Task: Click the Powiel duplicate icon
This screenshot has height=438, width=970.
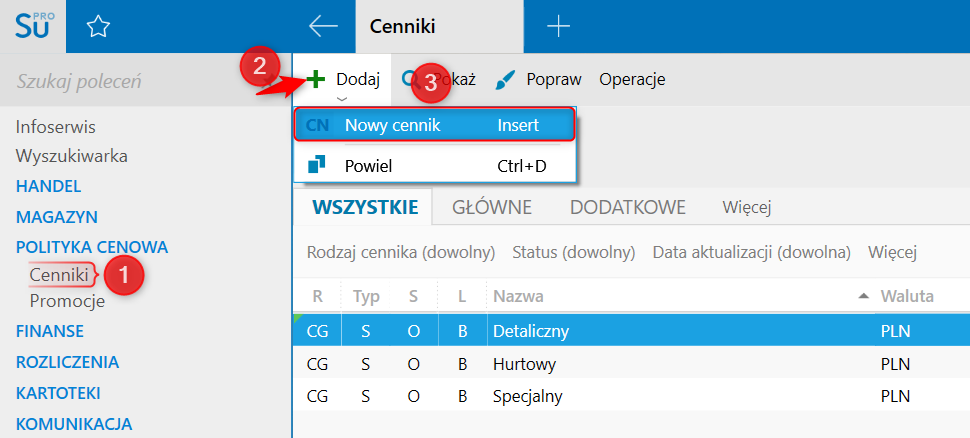Action: point(317,165)
